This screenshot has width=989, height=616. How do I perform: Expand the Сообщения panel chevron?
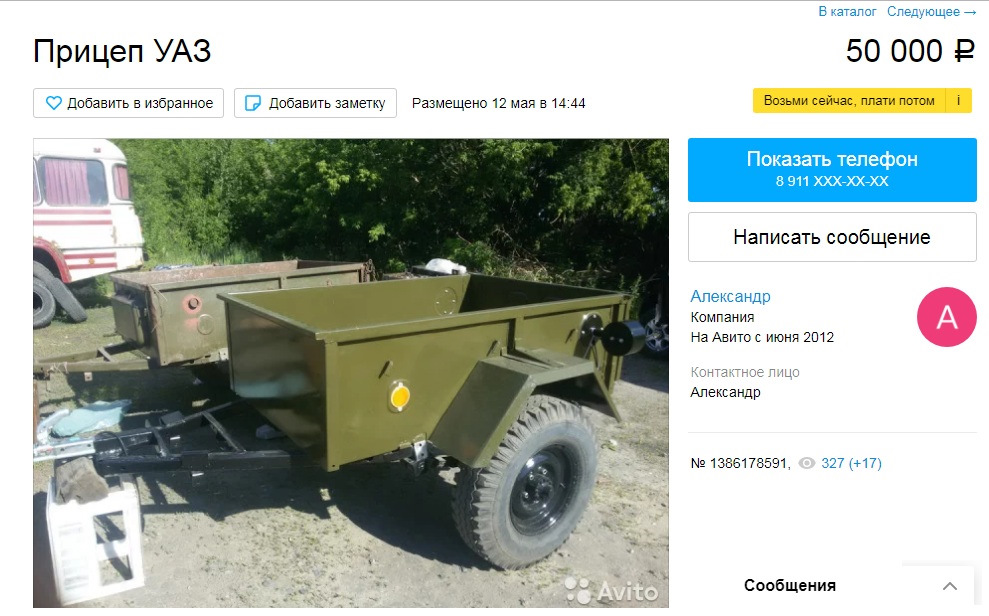tap(949, 586)
